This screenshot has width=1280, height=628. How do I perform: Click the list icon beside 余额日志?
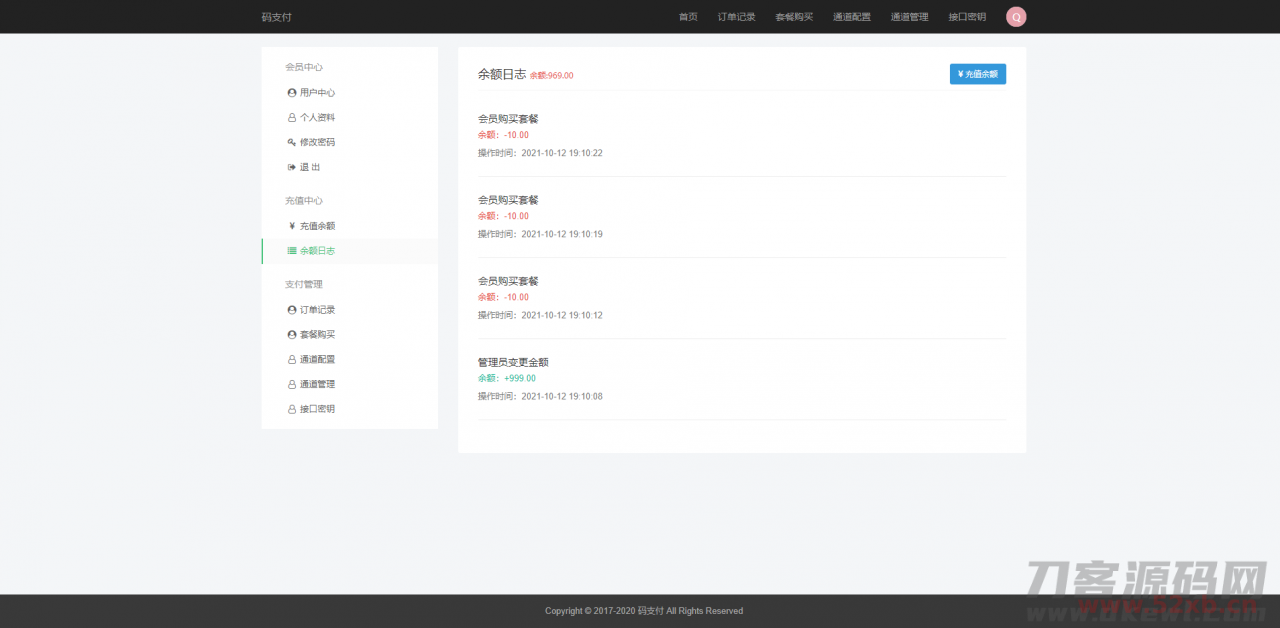pyautogui.click(x=292, y=251)
